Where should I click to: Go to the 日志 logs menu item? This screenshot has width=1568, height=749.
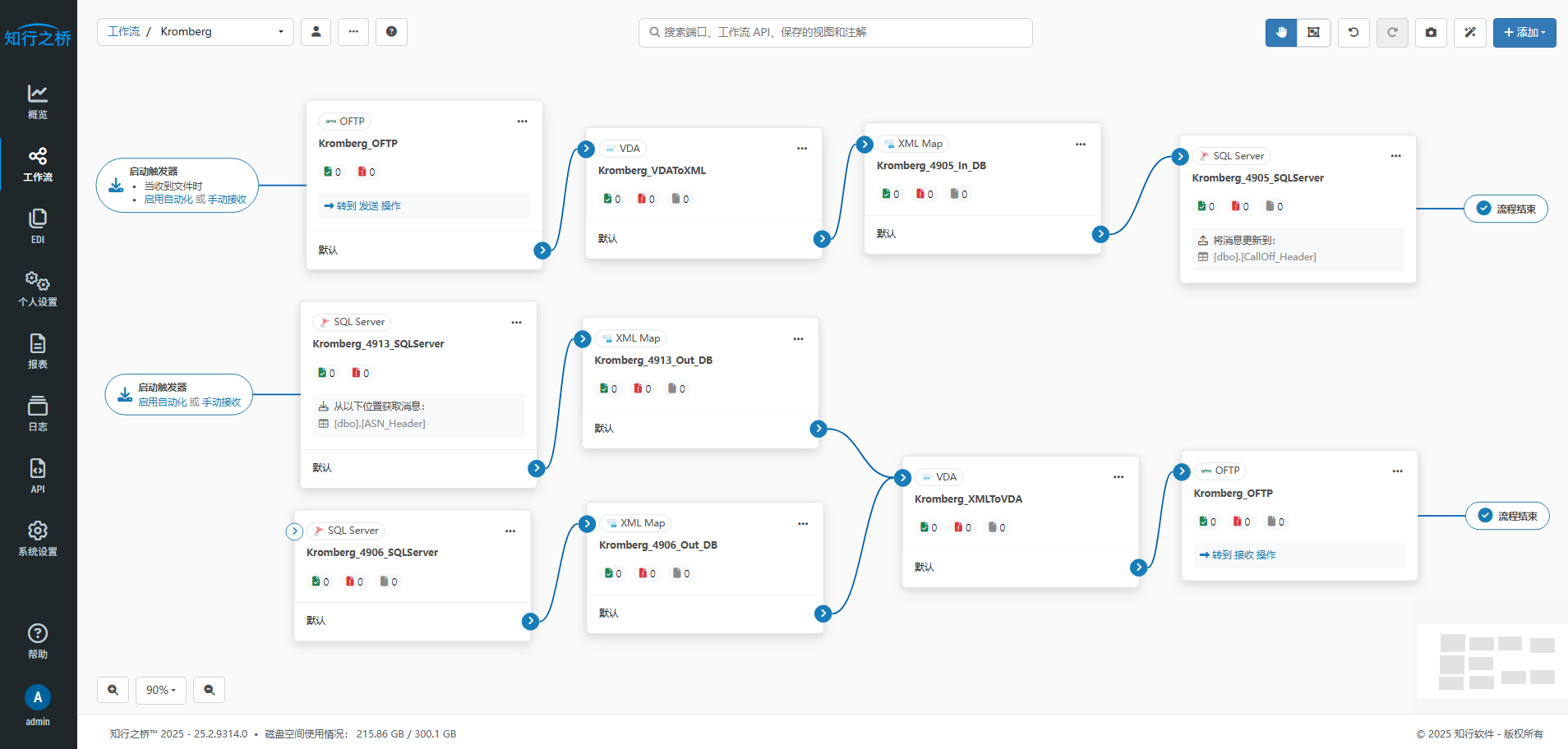pos(38,413)
